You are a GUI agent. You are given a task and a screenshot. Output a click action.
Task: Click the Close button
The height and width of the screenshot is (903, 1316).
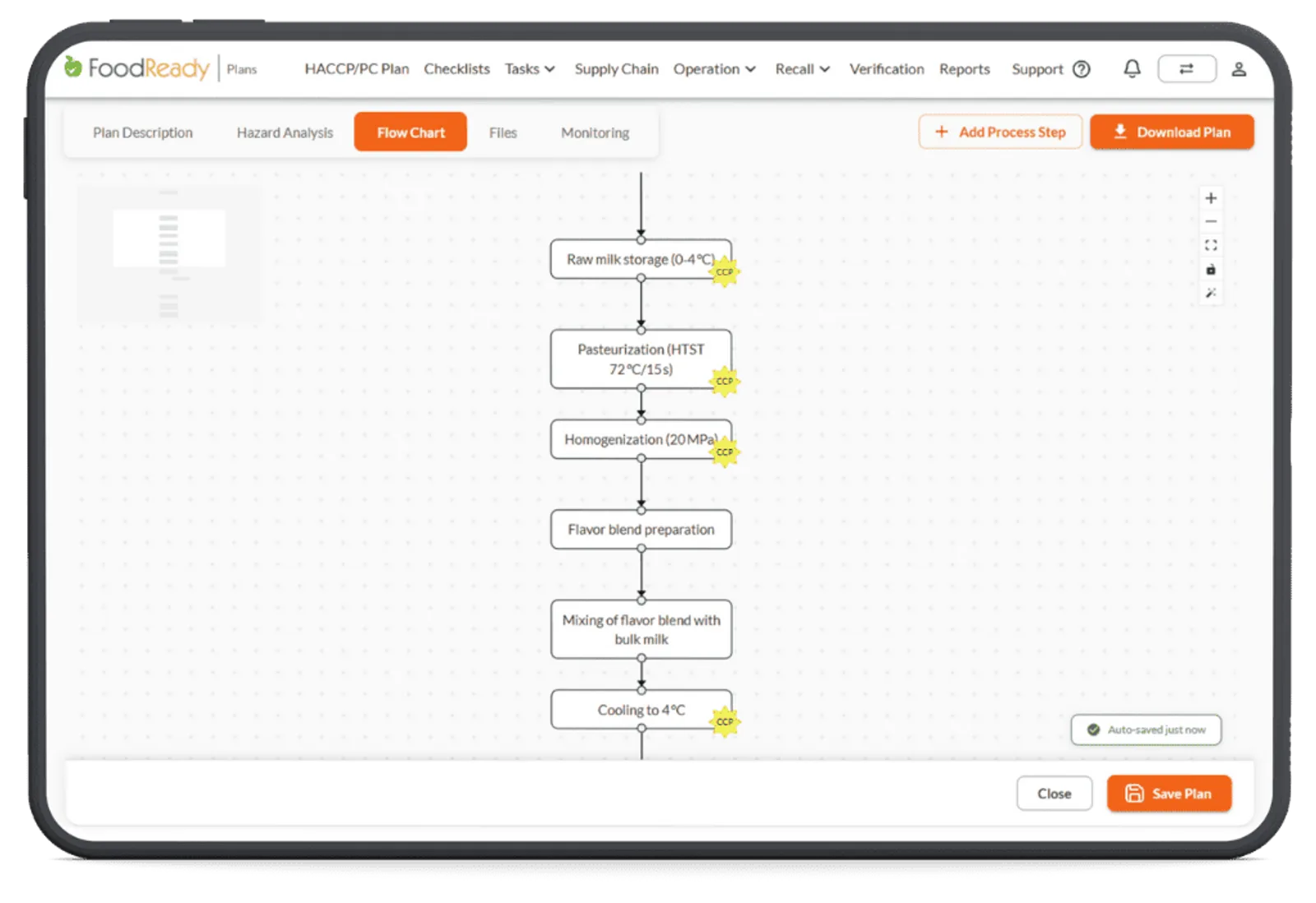pyautogui.click(x=1054, y=794)
